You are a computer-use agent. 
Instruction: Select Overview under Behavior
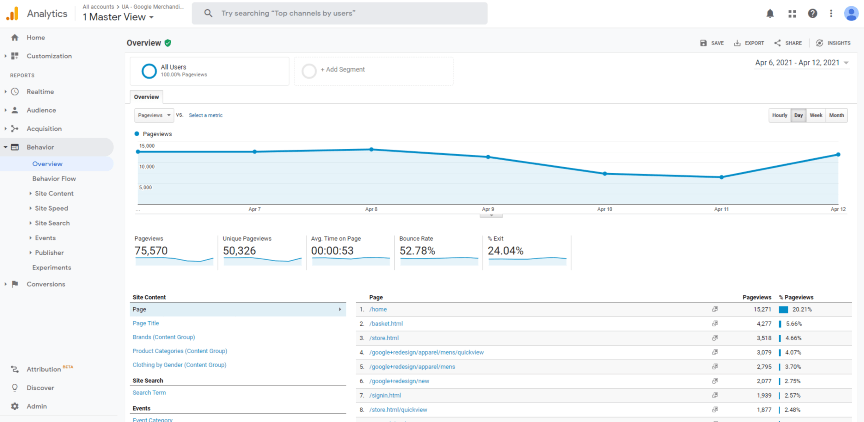(47, 164)
